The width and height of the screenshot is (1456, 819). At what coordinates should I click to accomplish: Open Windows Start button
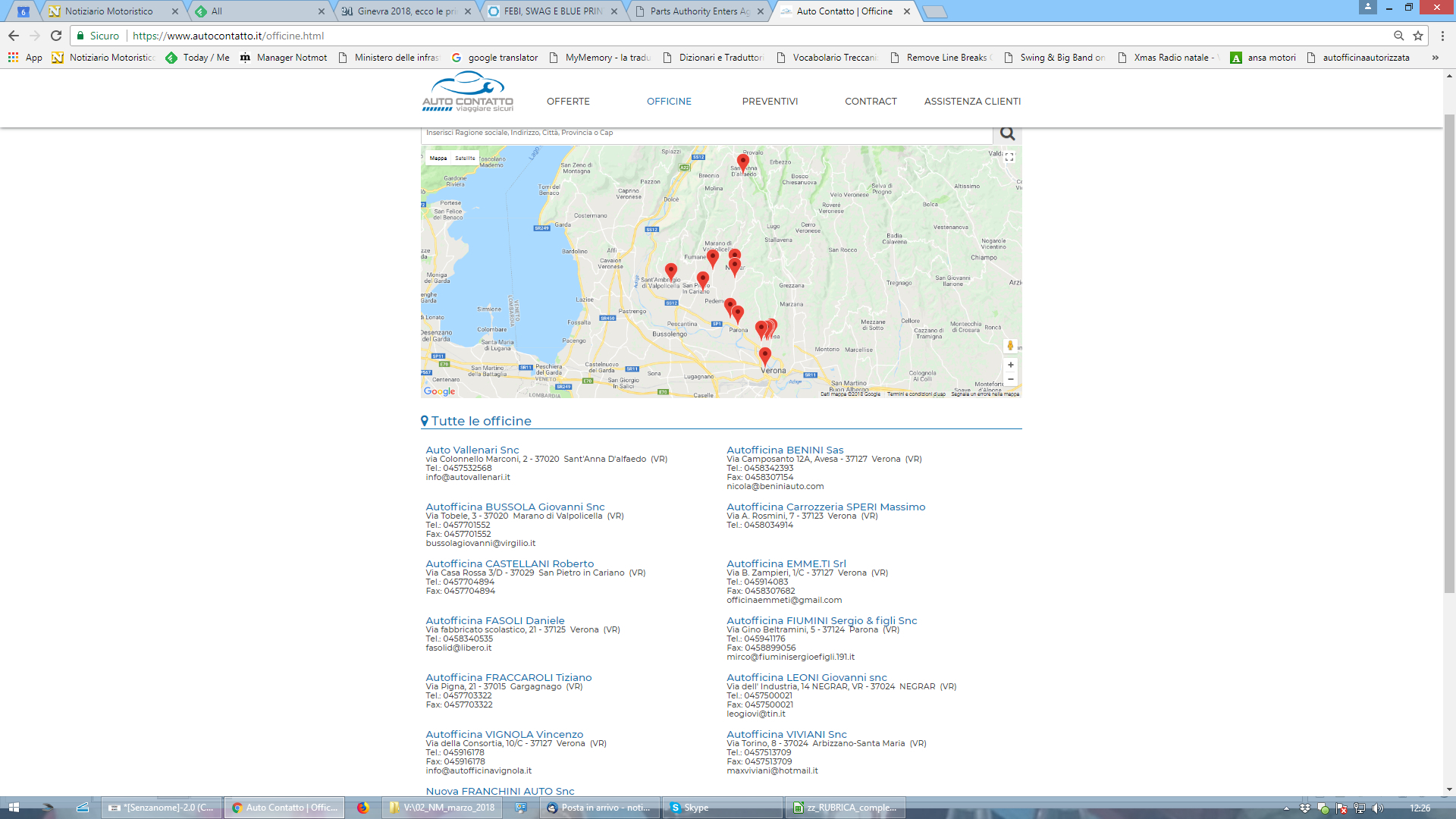(14, 808)
